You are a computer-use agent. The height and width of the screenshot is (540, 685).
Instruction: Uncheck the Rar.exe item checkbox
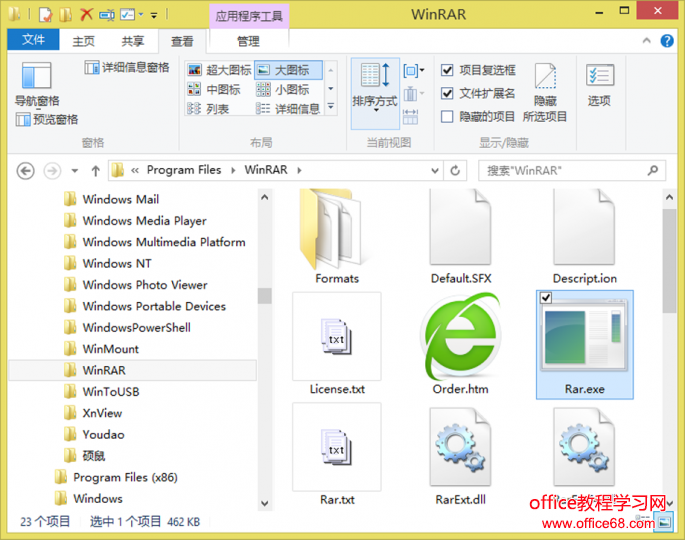pyautogui.click(x=546, y=298)
